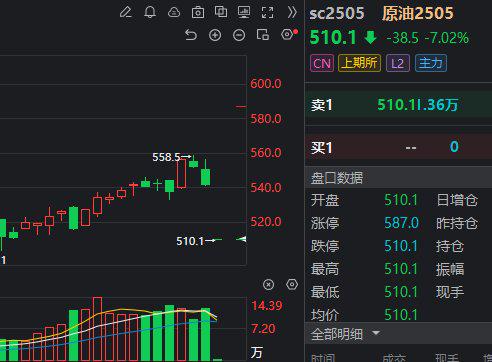Open volume indicator settings hexagon
Screen dimensions: 492x362
click(x=292, y=284)
